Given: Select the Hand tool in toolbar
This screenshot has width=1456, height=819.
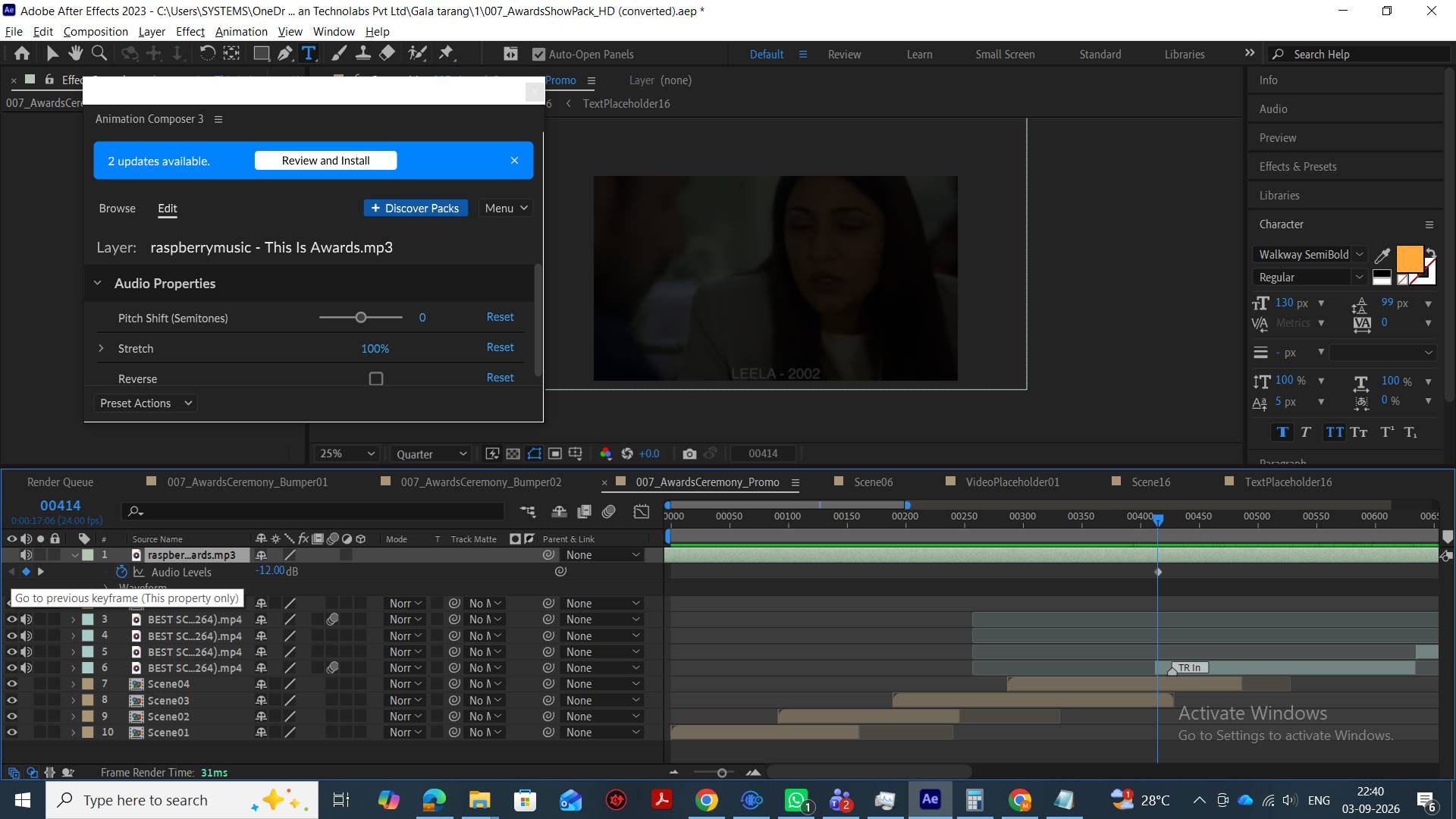Looking at the screenshot, I should pos(75,53).
